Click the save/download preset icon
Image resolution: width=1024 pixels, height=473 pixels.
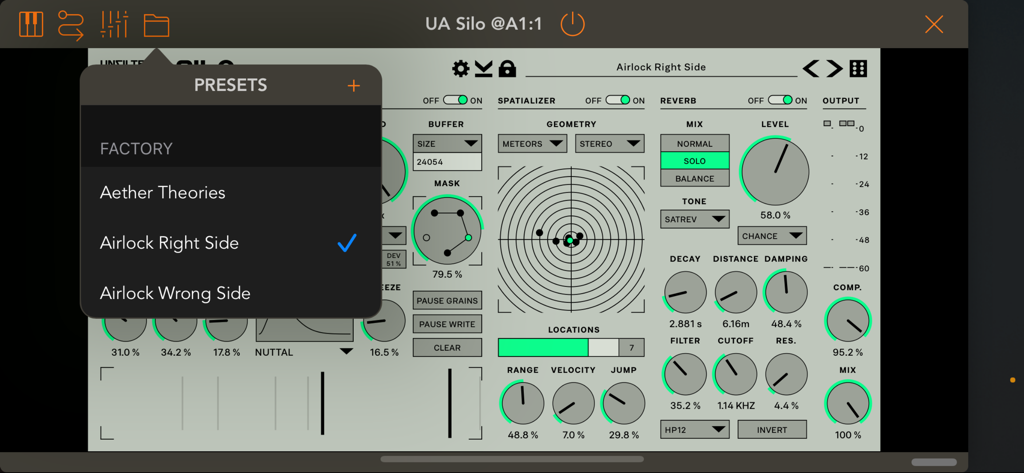(483, 69)
